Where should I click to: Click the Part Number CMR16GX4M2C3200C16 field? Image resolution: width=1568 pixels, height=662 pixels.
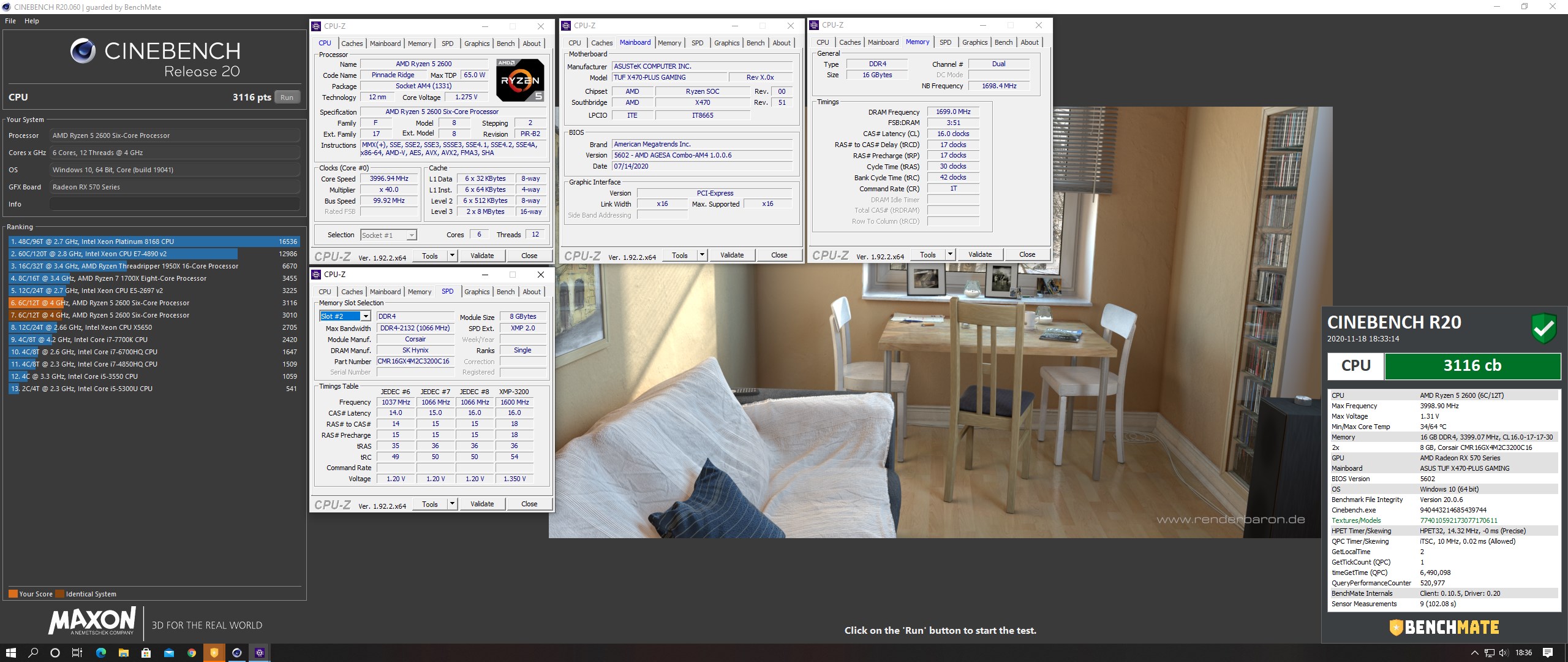click(415, 362)
